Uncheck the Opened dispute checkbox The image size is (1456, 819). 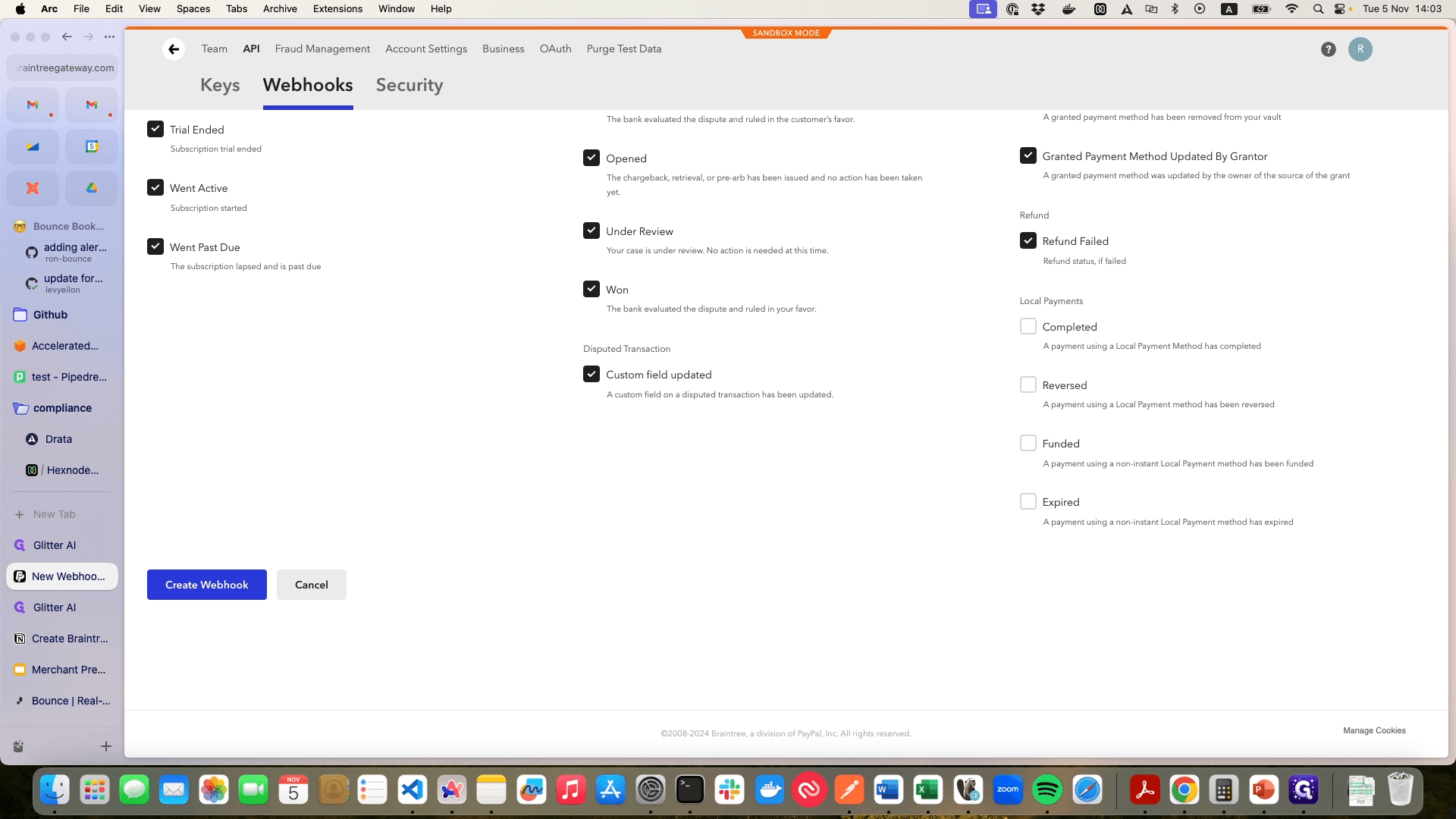(x=591, y=158)
